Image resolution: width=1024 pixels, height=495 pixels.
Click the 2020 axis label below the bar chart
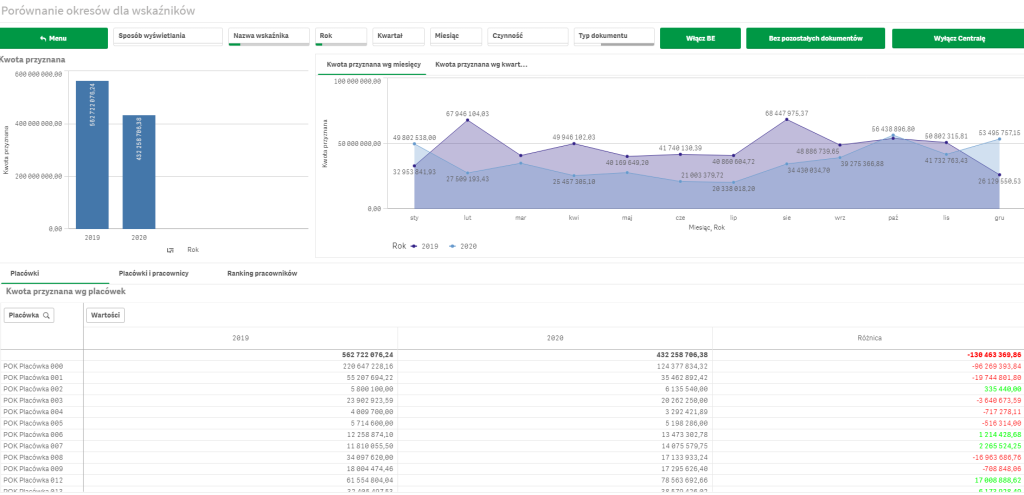pos(139,238)
